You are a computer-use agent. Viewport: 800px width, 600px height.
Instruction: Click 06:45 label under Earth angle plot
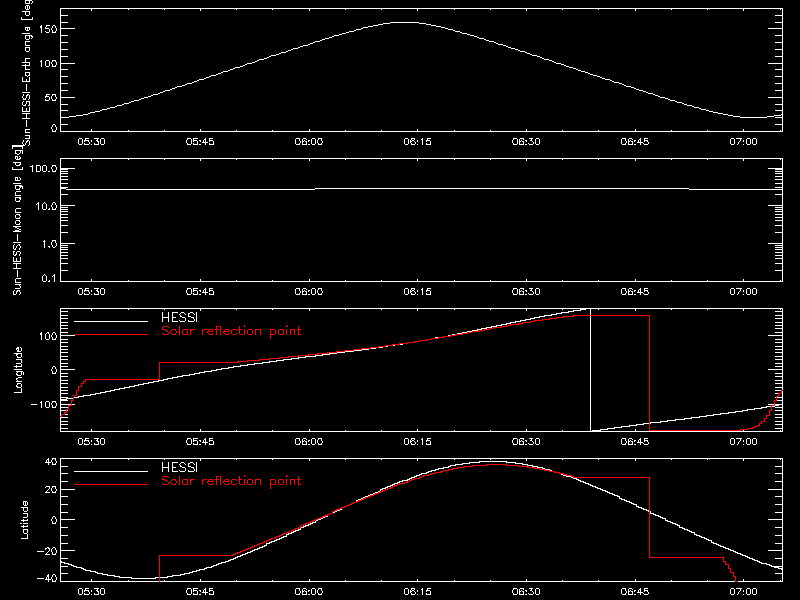point(635,142)
